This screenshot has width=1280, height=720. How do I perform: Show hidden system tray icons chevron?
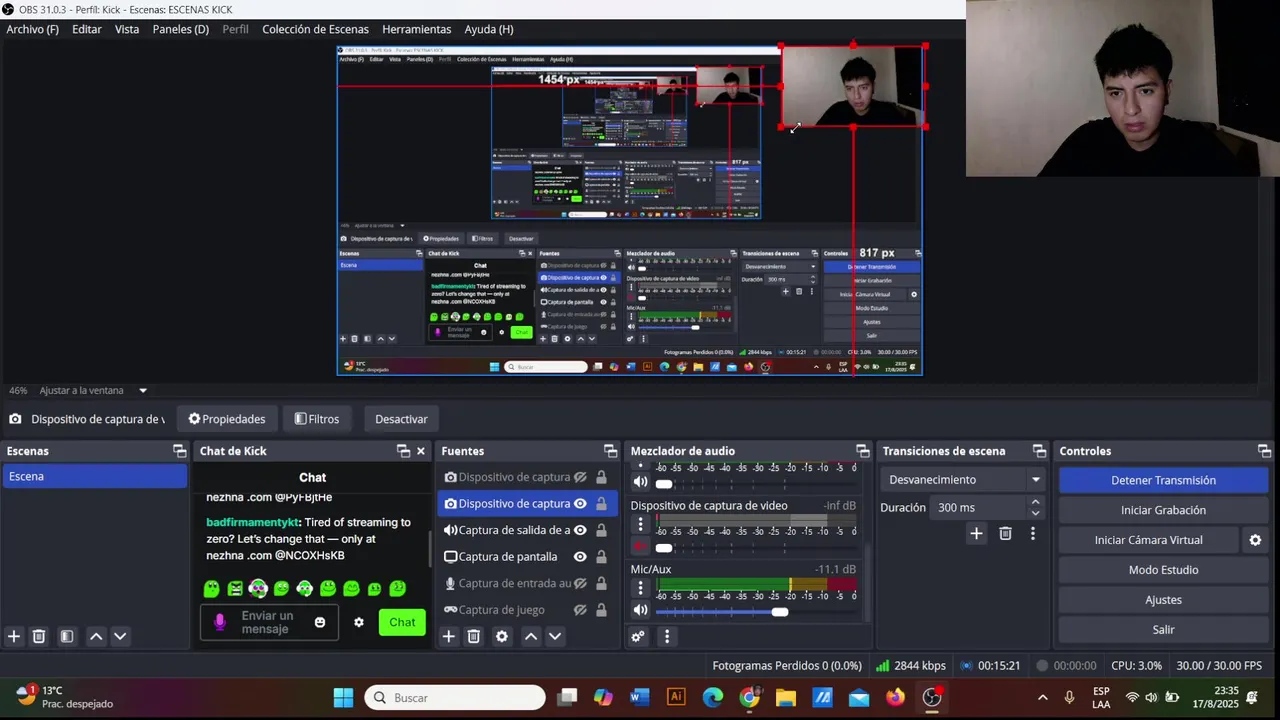[1042, 698]
